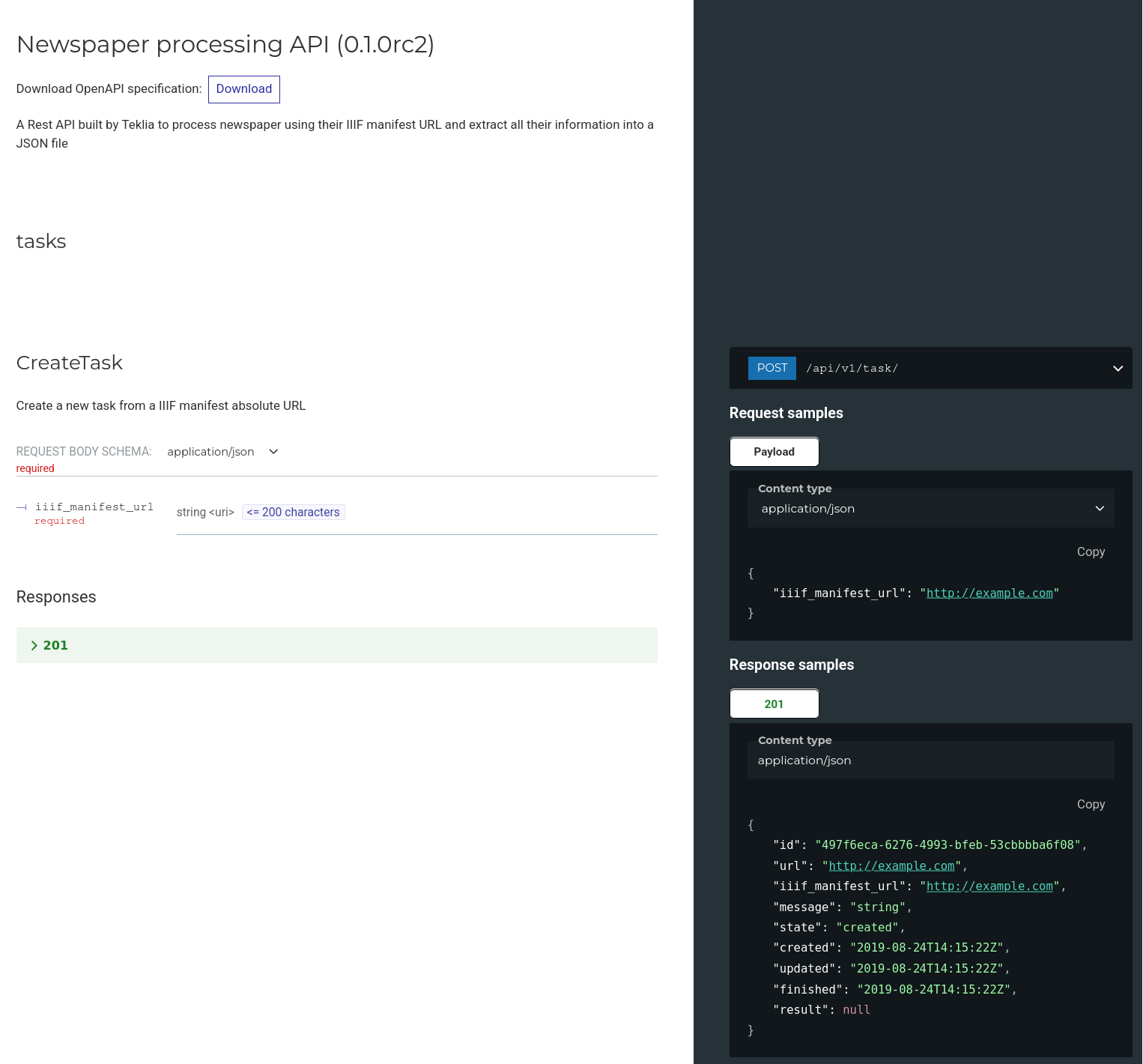
Task: Open iiif_manifest_url link in response sample
Action: click(x=989, y=886)
